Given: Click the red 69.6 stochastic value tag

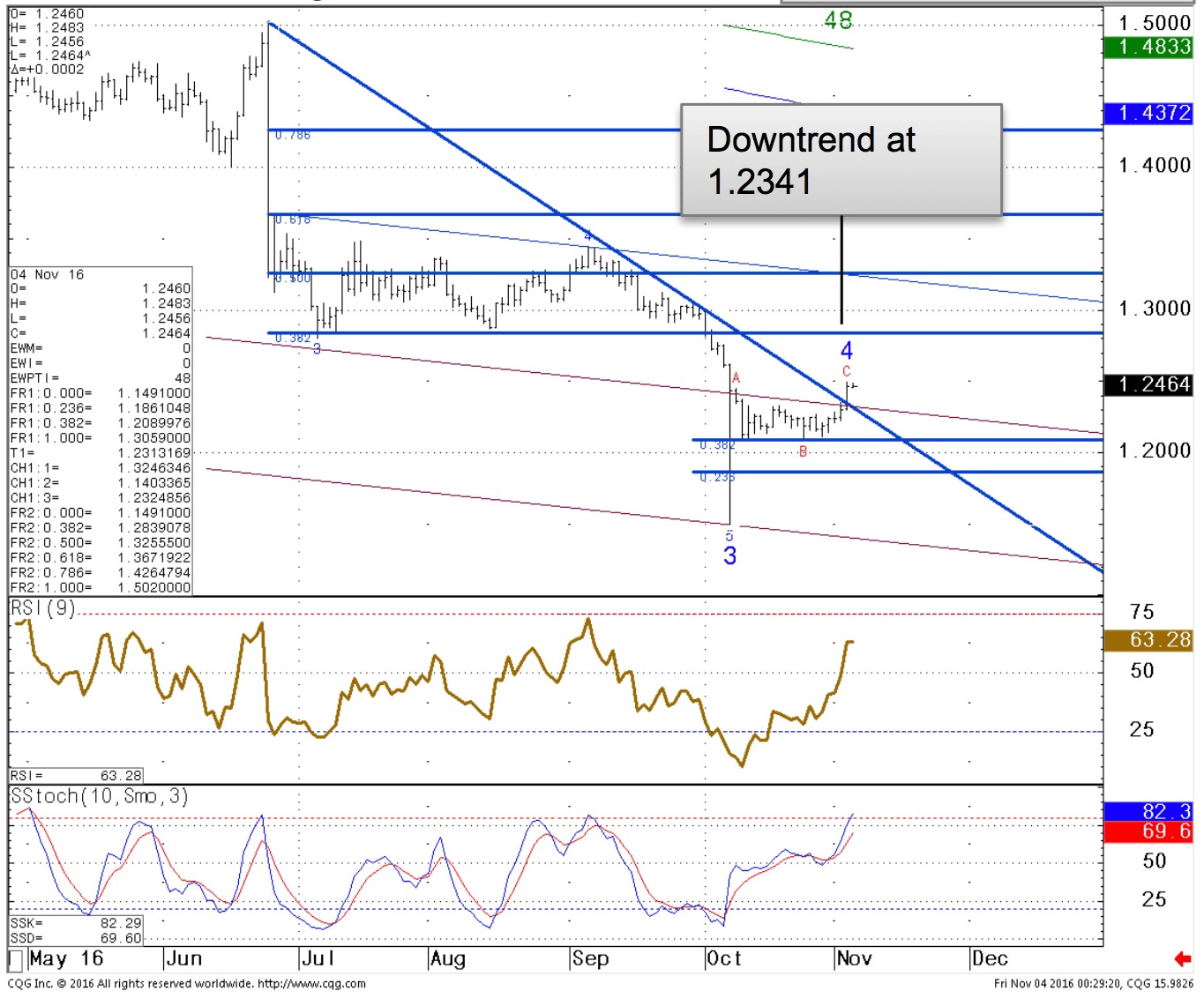Looking at the screenshot, I should tap(1148, 831).
